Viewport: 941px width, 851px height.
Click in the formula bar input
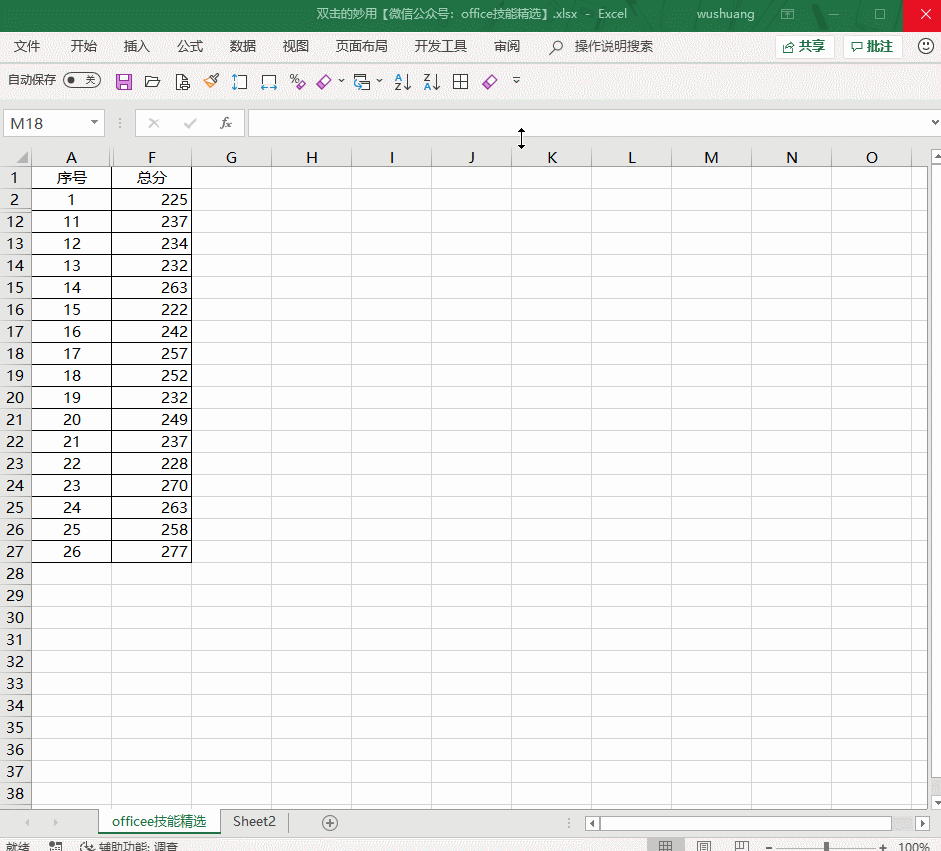coord(588,123)
